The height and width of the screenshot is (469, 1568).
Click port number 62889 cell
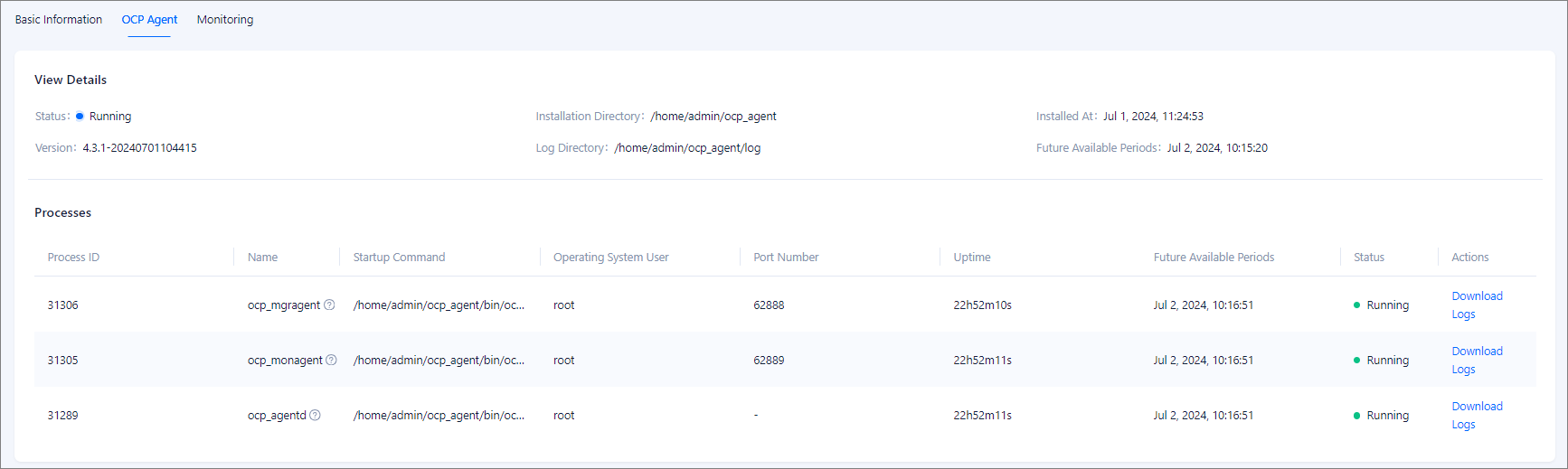click(x=769, y=361)
